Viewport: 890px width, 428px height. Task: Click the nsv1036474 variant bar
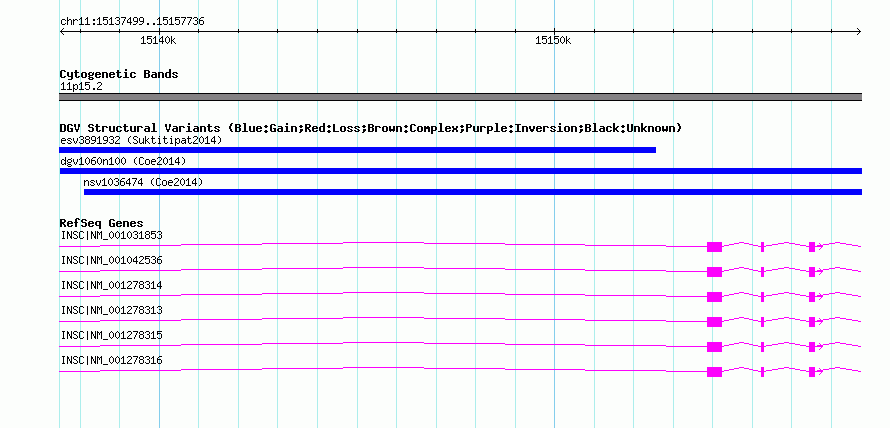(x=473, y=192)
